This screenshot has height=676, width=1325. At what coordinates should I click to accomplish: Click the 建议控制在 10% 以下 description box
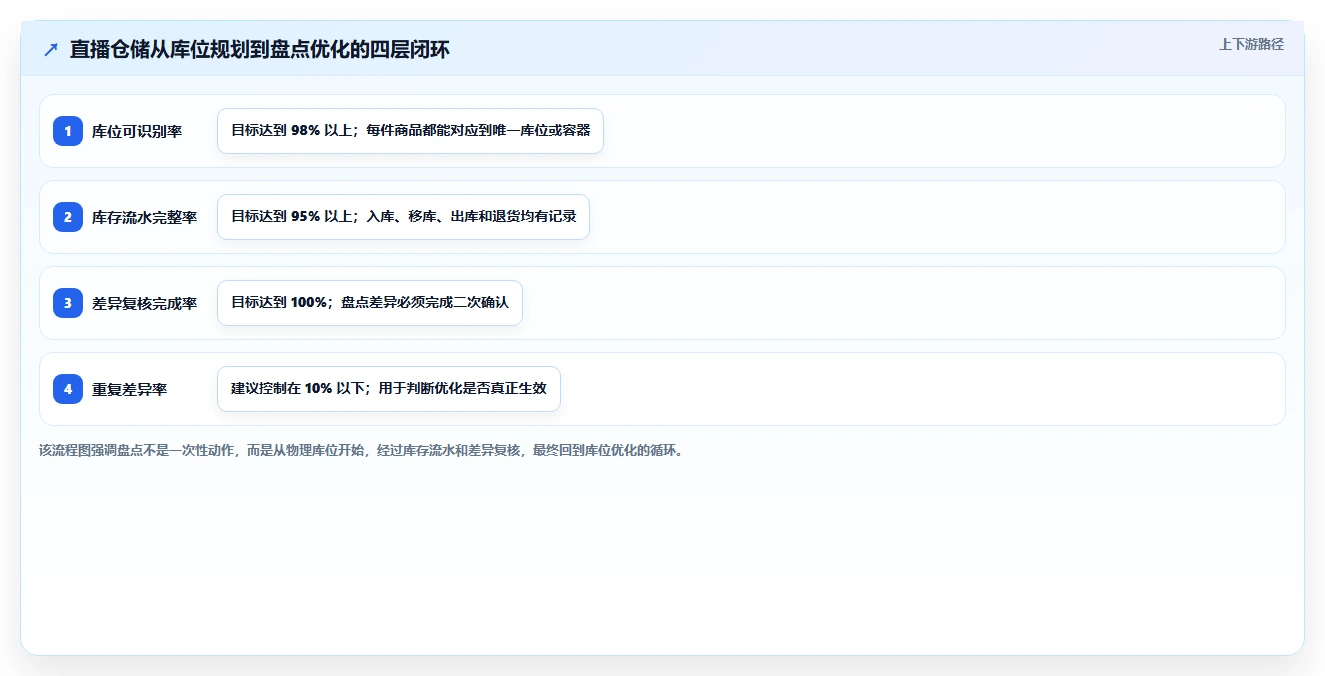point(389,389)
